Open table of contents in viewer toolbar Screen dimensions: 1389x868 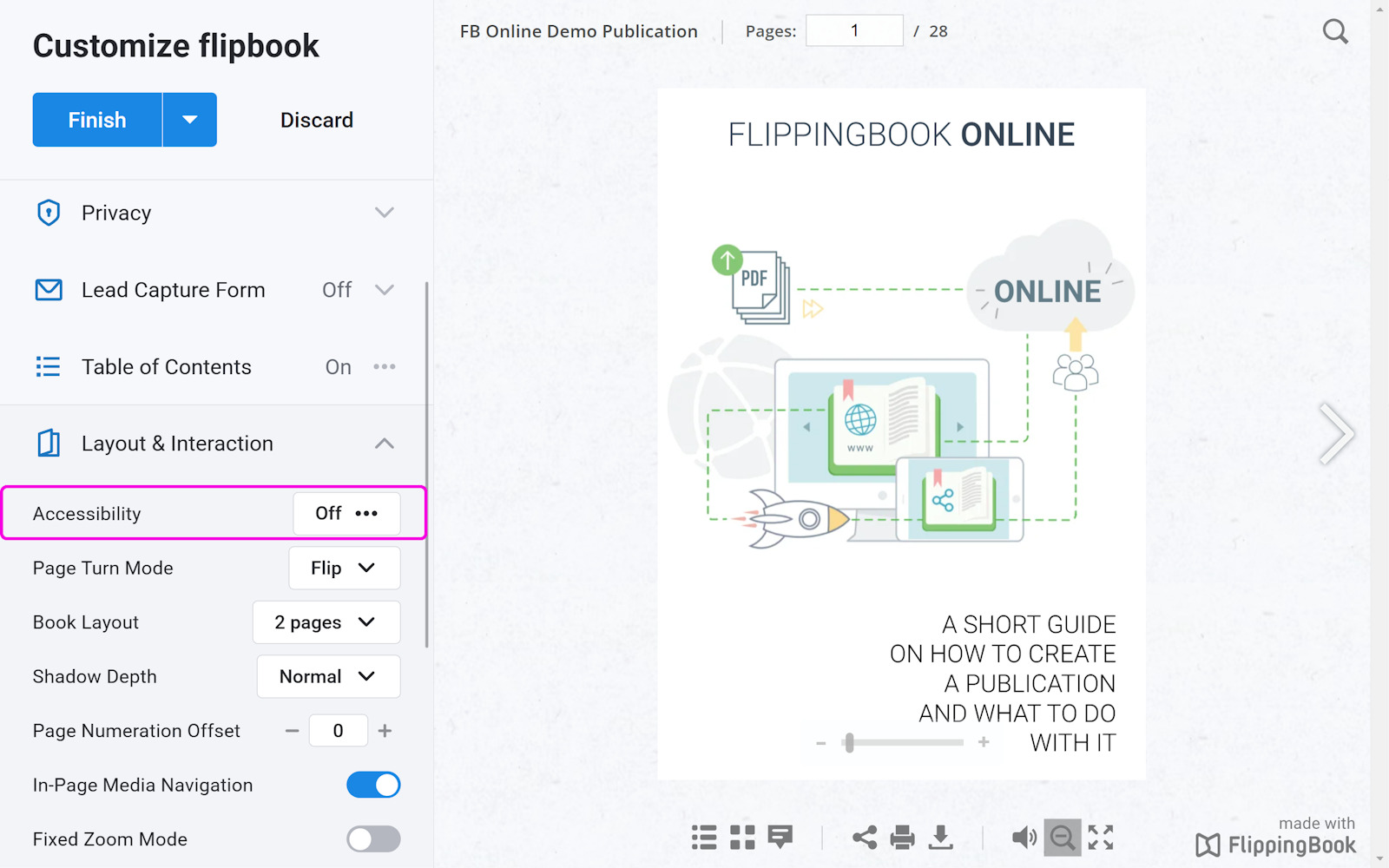(704, 838)
